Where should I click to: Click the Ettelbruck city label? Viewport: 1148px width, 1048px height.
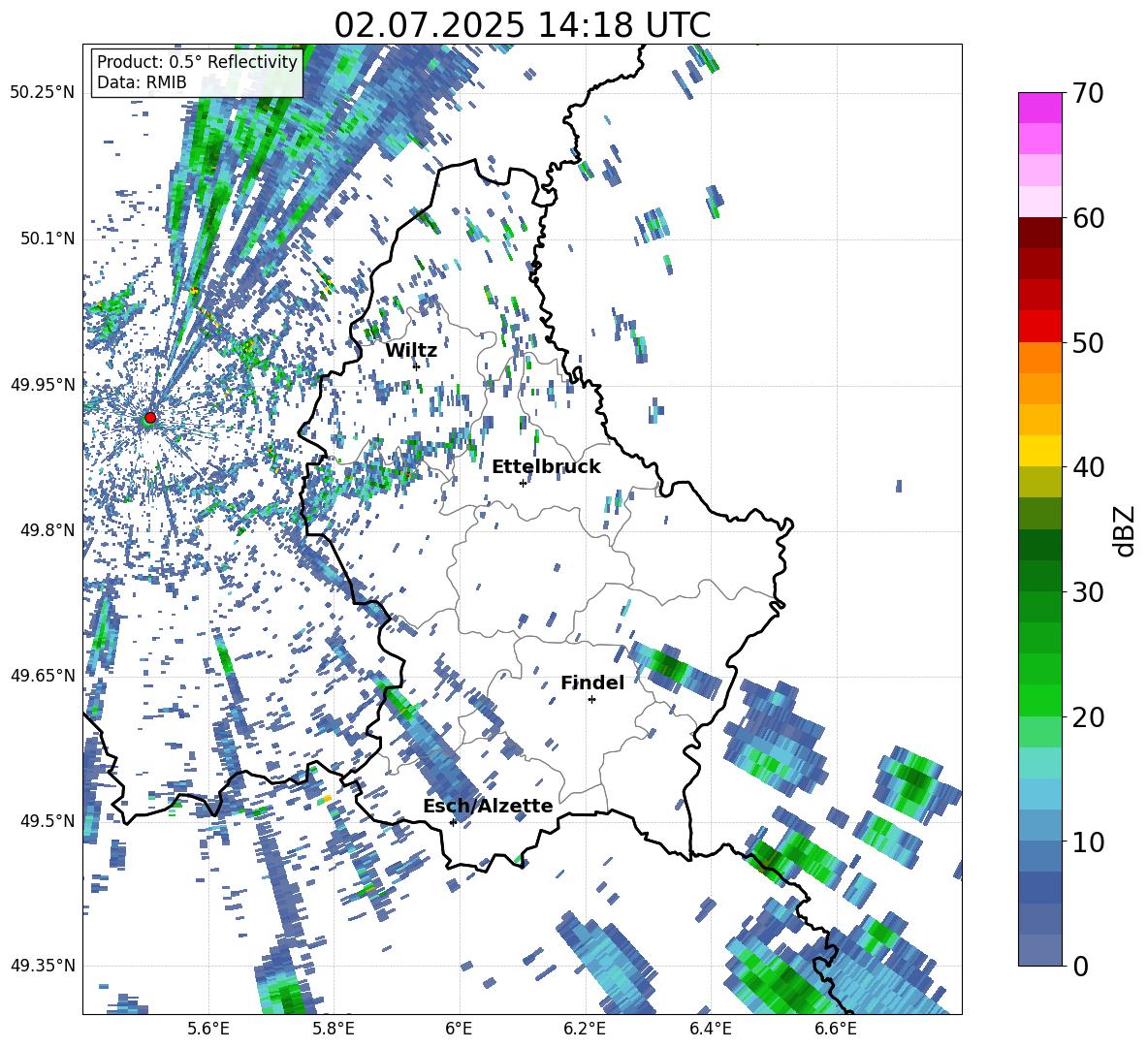546,467
